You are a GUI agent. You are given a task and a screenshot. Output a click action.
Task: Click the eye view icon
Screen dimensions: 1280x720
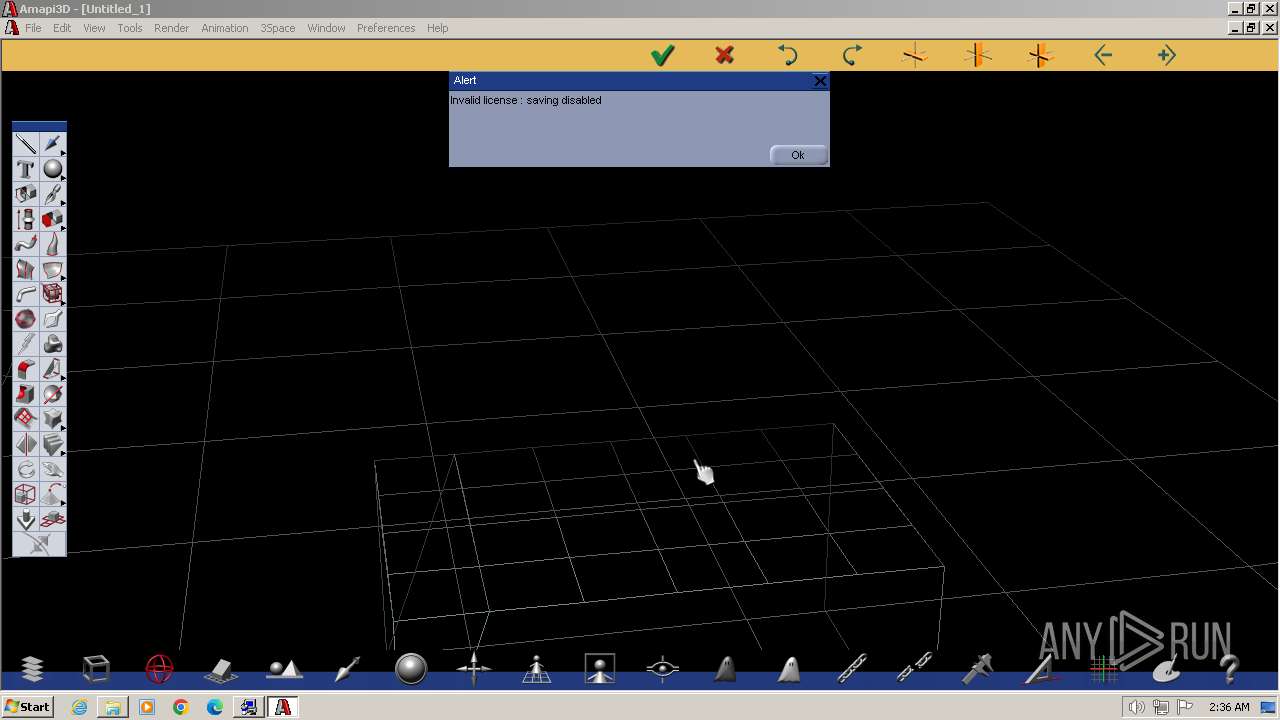click(663, 668)
